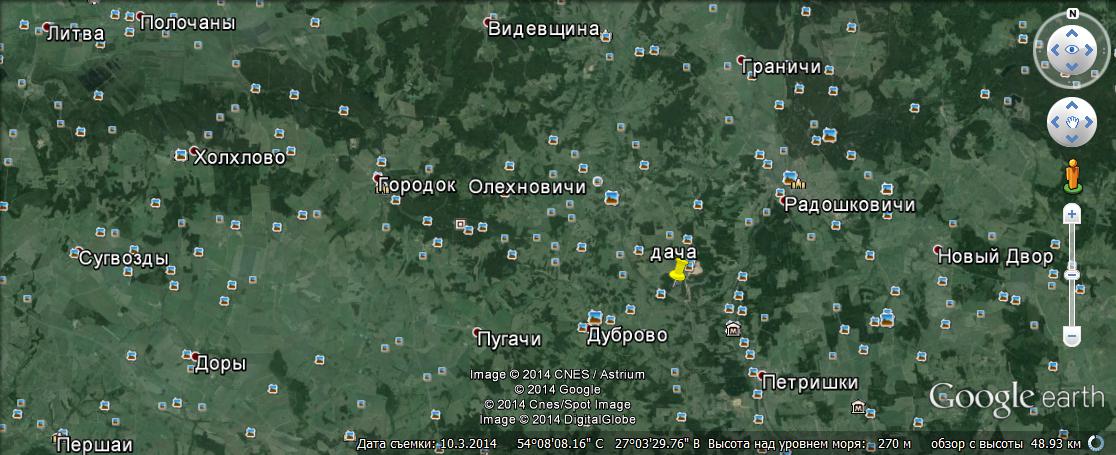
Task: Click the photo icon above Дуброво label
Action: pyautogui.click(x=595, y=316)
